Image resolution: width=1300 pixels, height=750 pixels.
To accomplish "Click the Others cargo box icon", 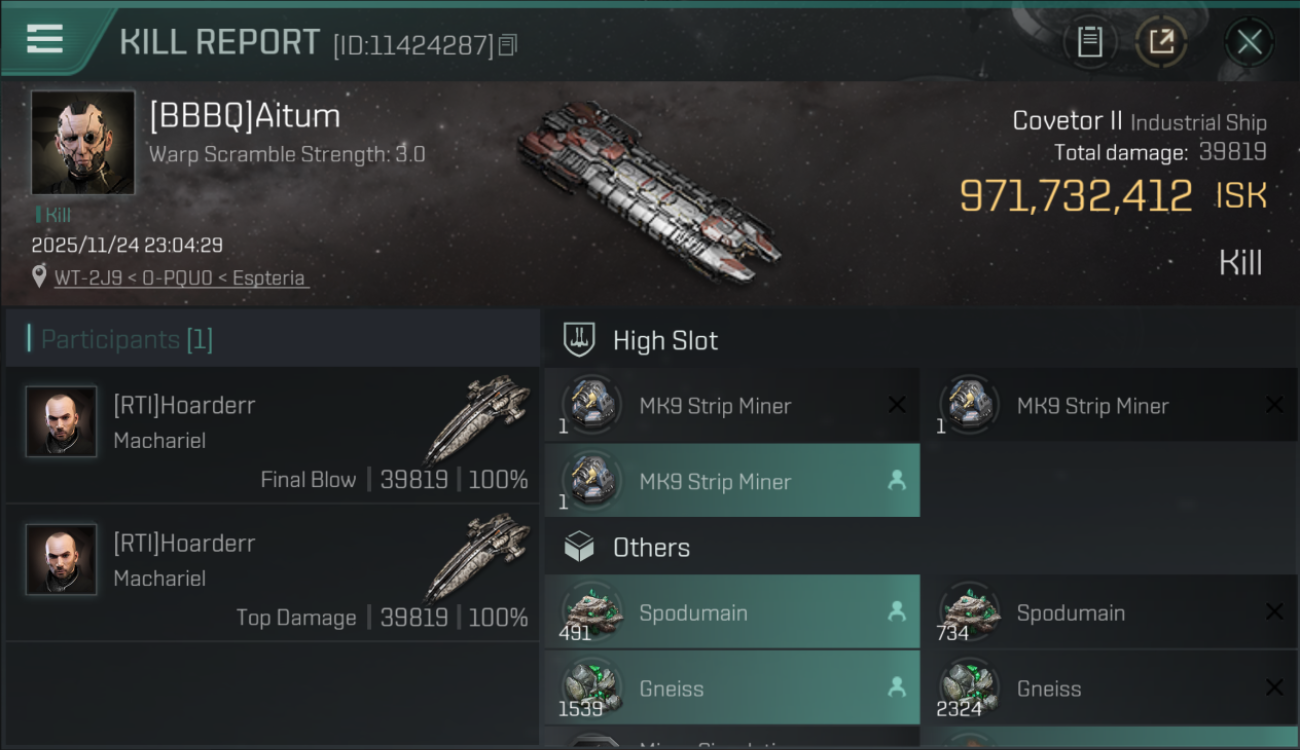I will pos(580,547).
